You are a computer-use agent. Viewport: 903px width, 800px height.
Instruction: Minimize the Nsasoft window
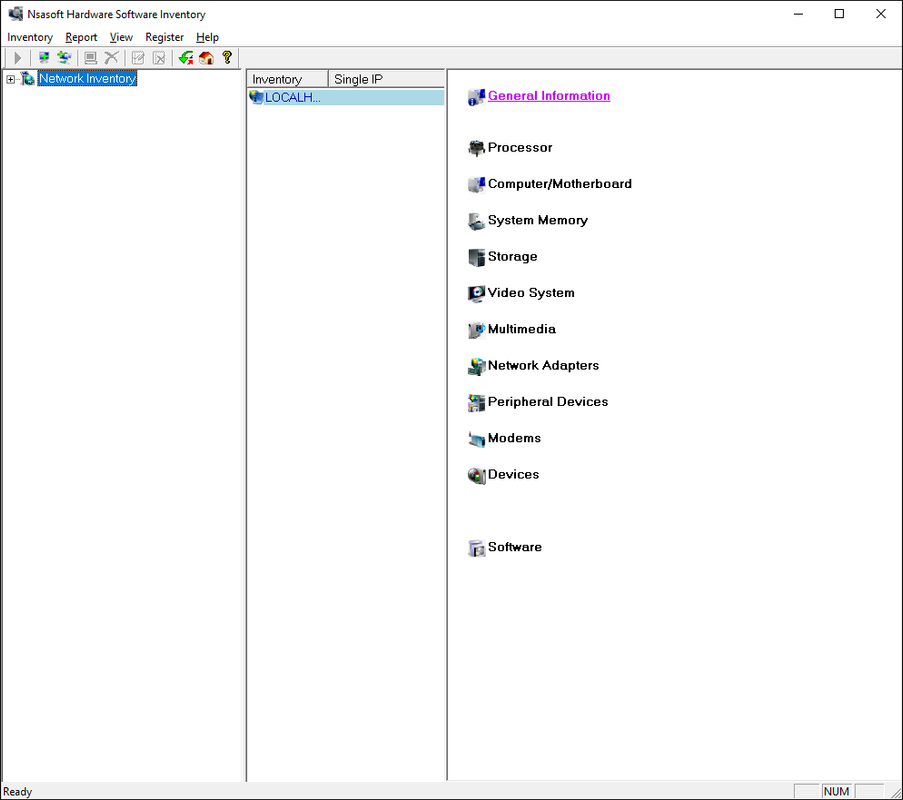(798, 14)
